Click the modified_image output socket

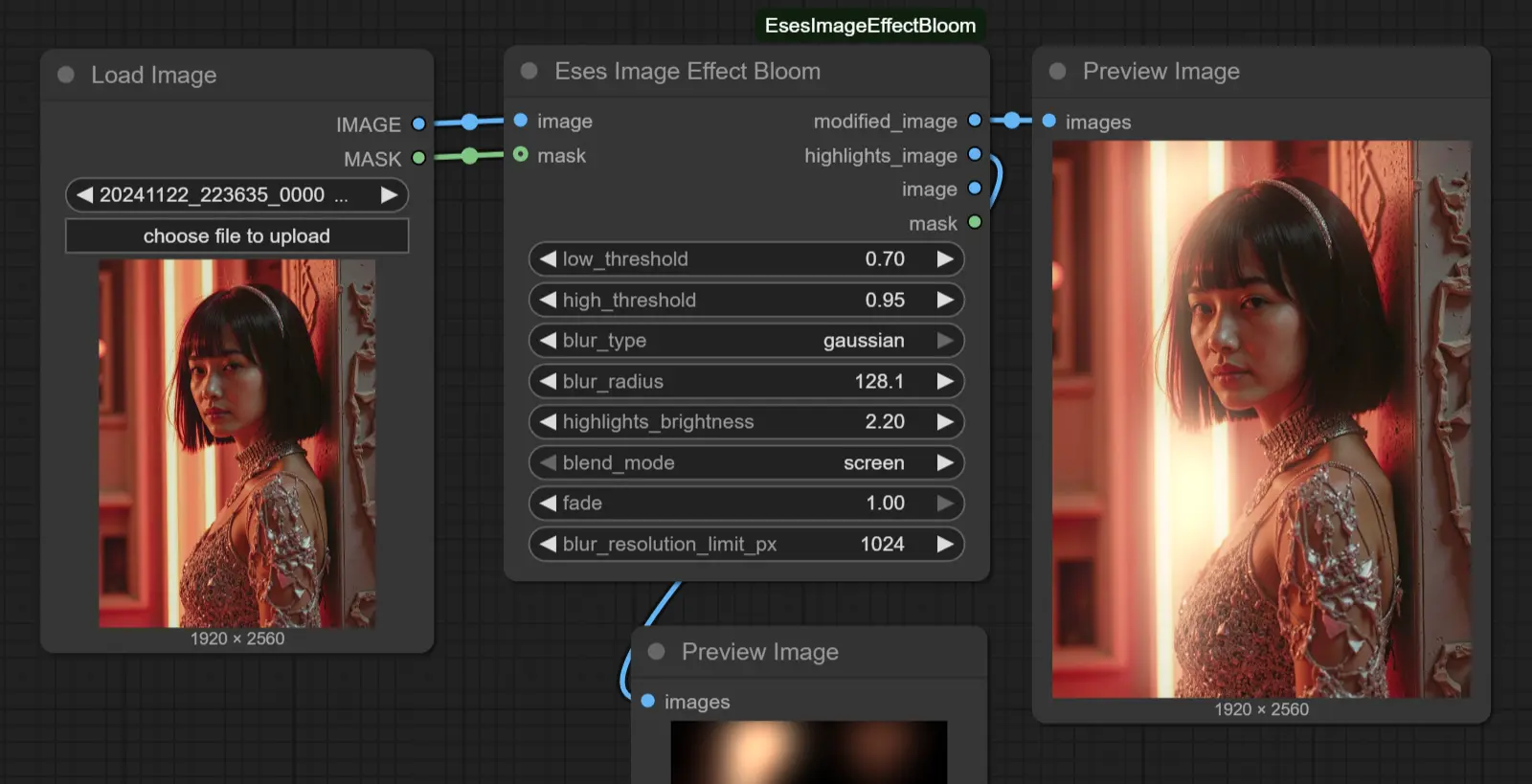(975, 120)
